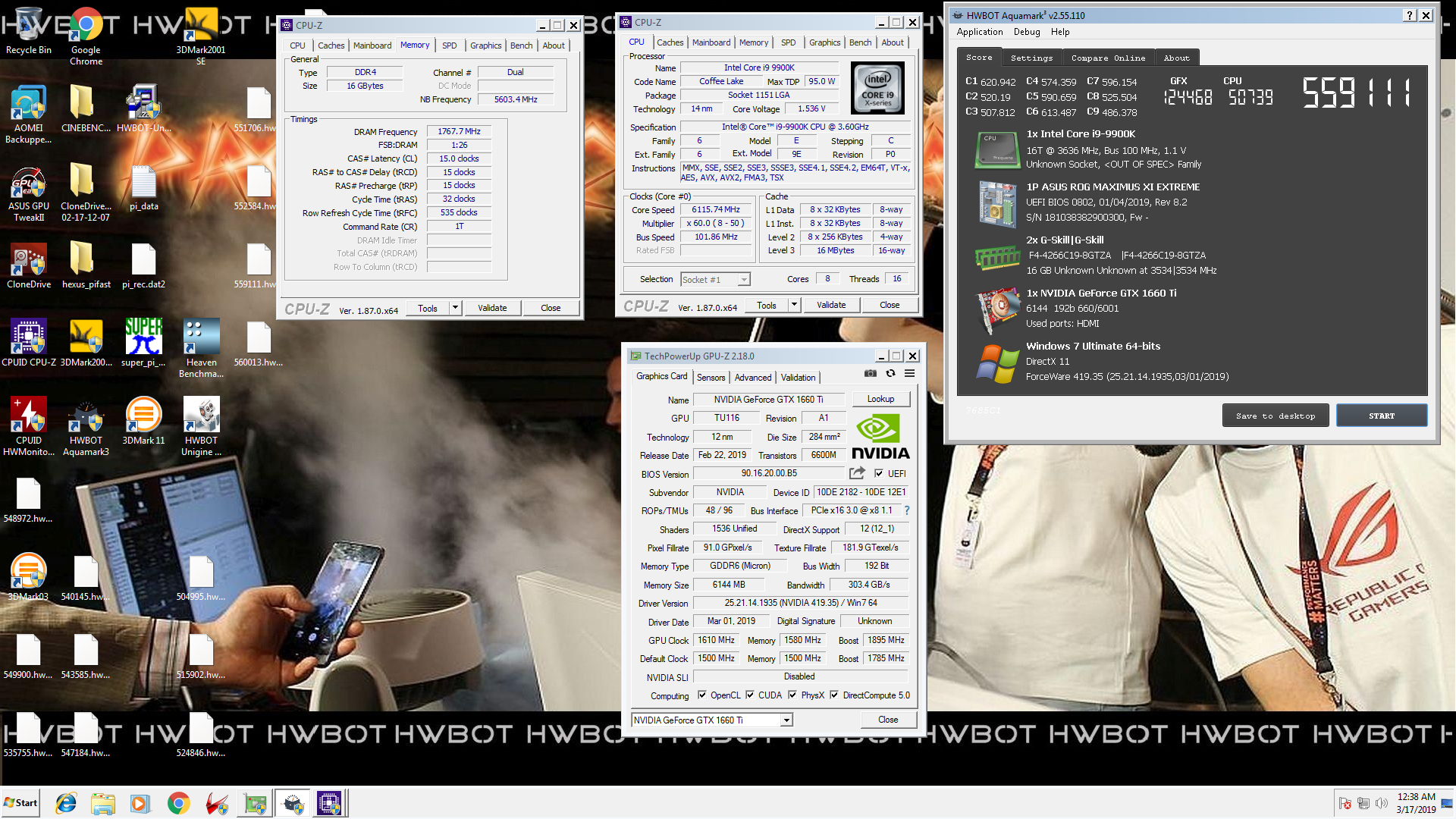Toggle the OpenCL checkbox
This screenshot has width=1456, height=819.
[x=702, y=695]
